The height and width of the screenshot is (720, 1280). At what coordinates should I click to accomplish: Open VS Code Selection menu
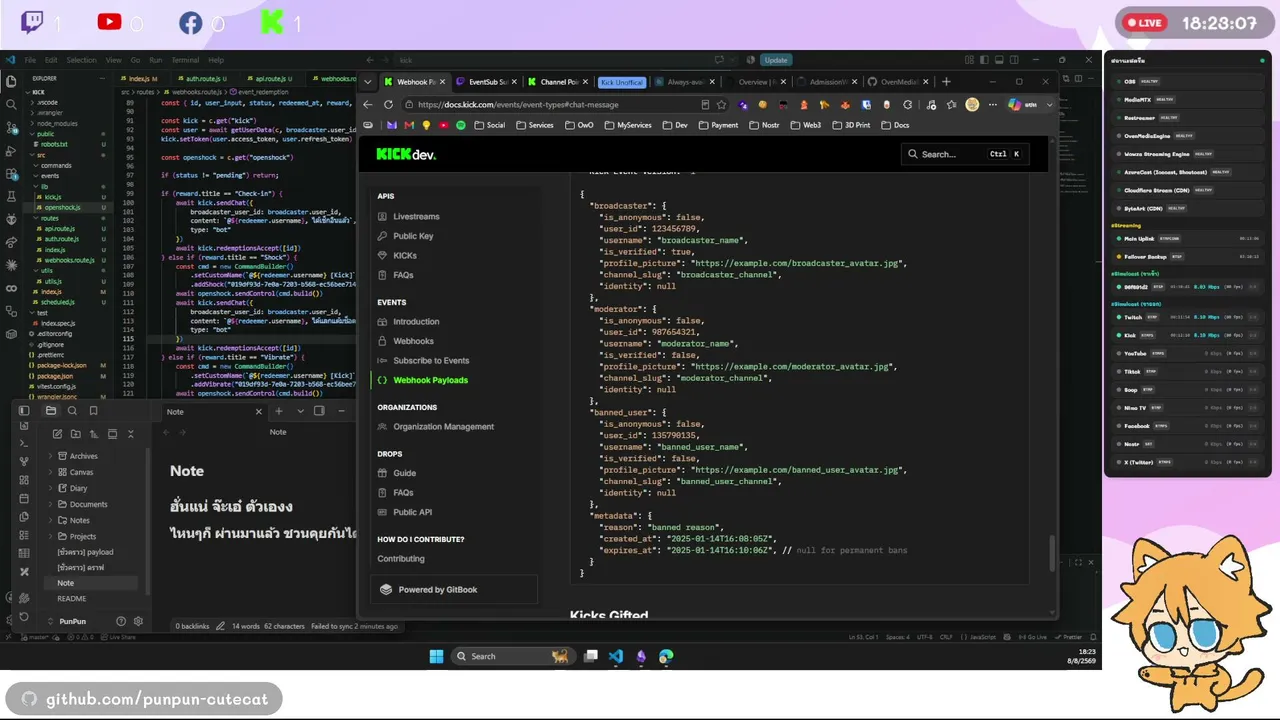[x=82, y=60]
